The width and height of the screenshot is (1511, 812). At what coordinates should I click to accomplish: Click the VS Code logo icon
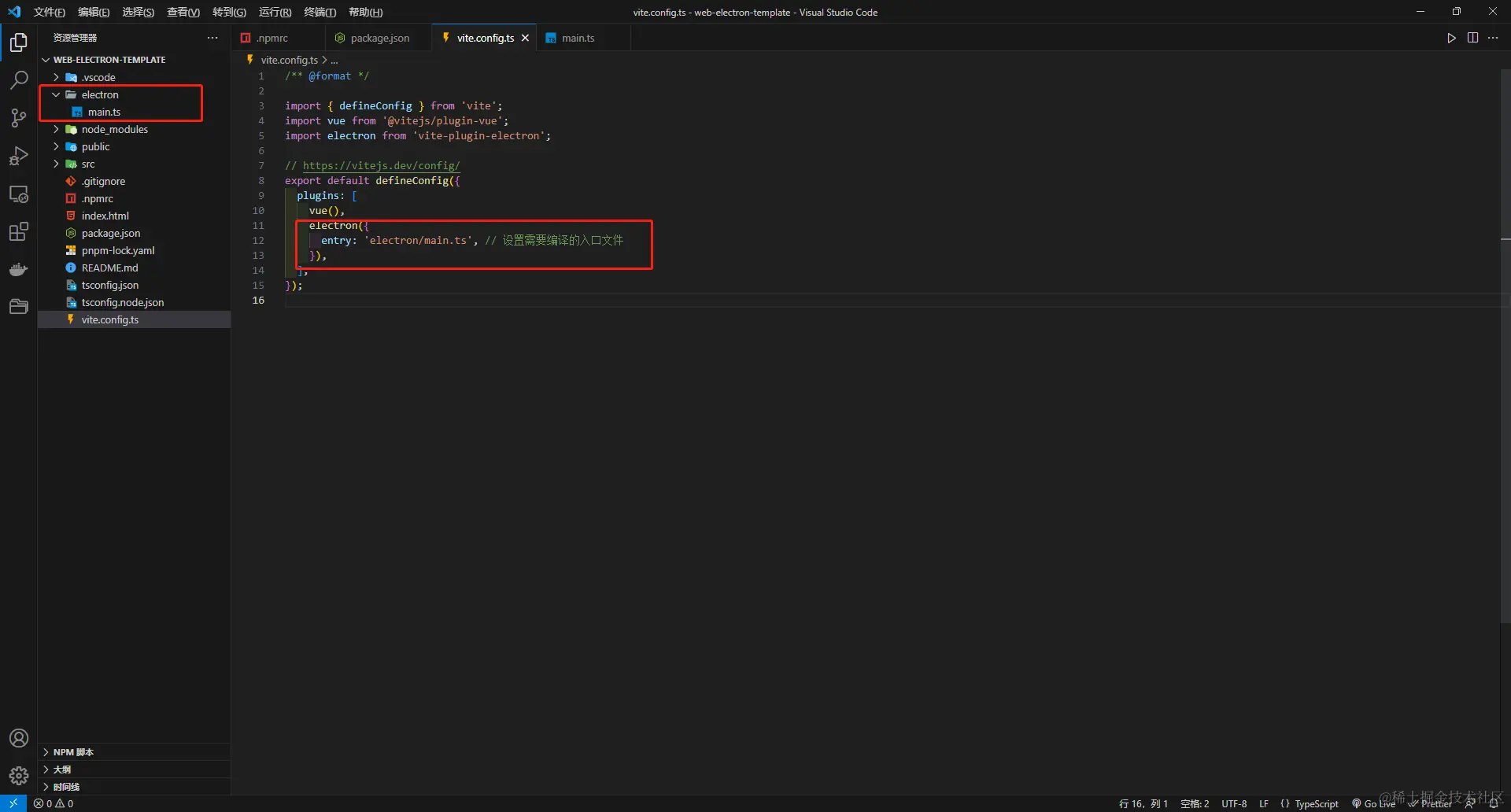pyautogui.click(x=14, y=12)
